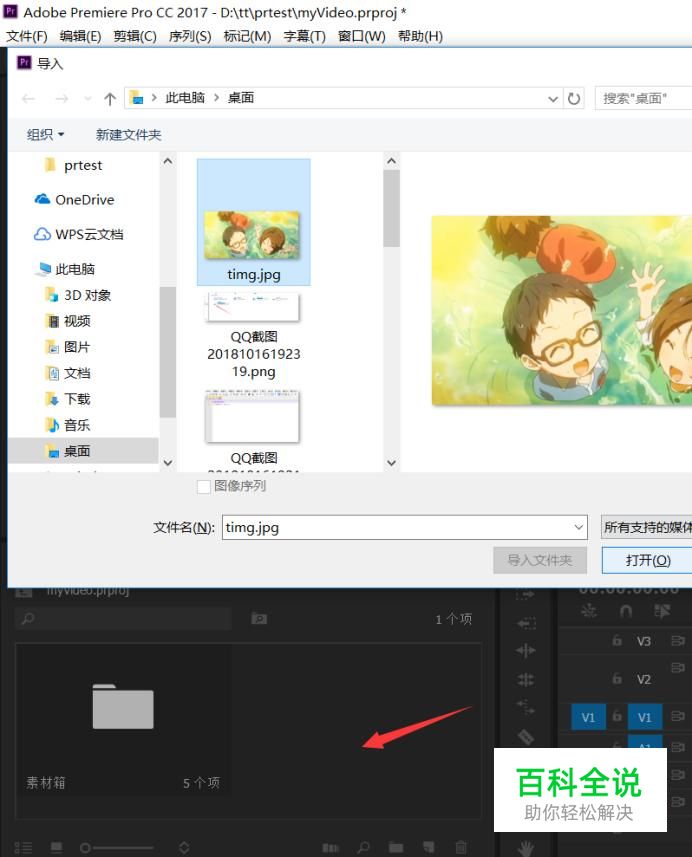
Task: Open the 序列(S) menu
Action: [190, 36]
